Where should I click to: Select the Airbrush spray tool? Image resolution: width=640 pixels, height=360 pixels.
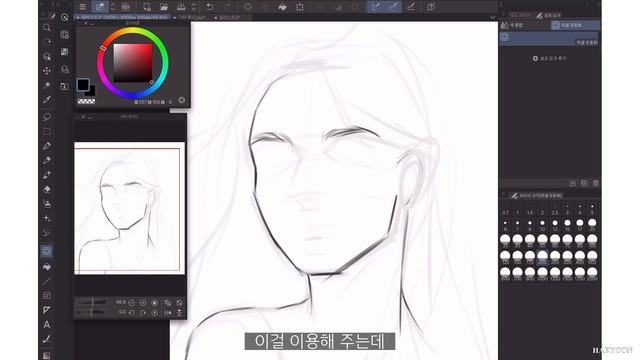pos(47,204)
